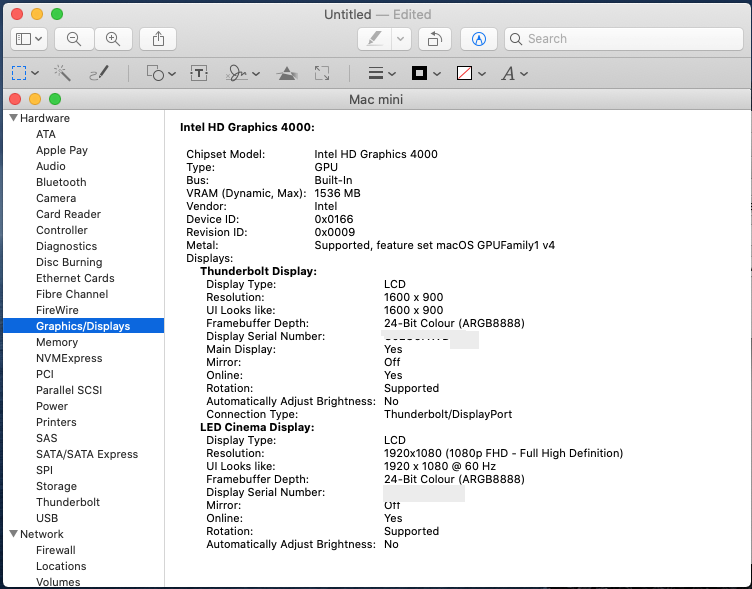Select PCI in the sidebar
This screenshot has width=752, height=589.
[45, 374]
